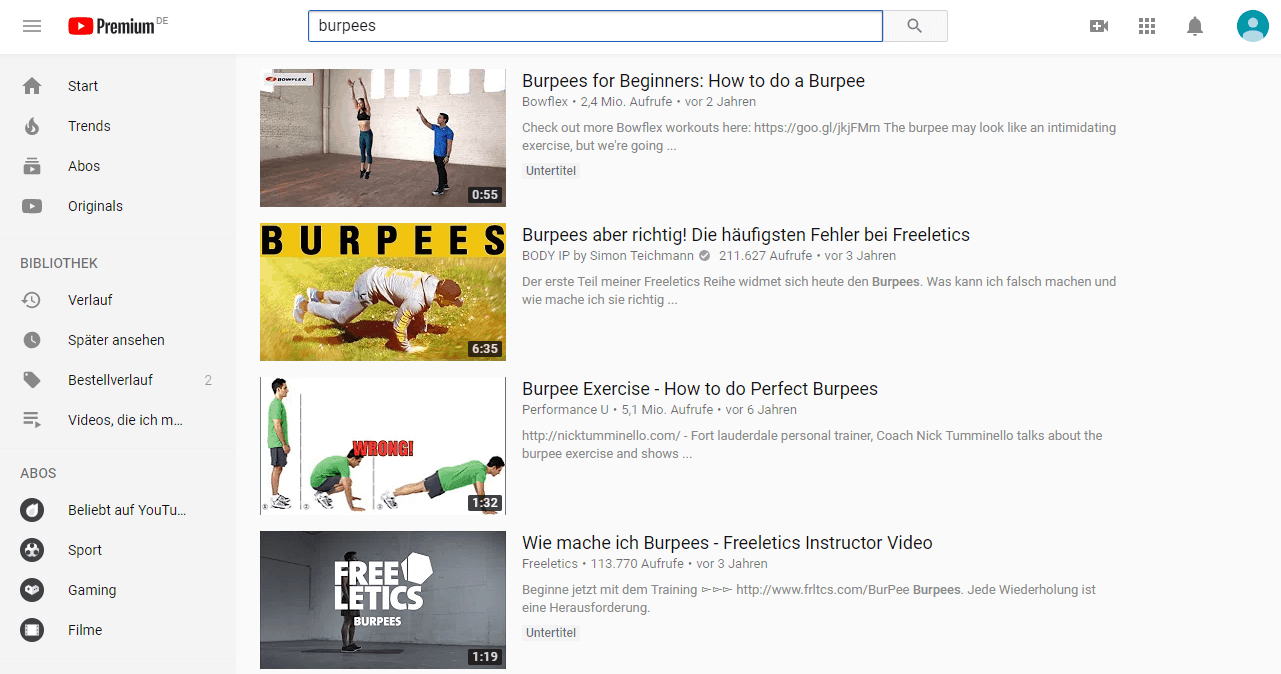Open title Wie mache ich Burpees
Screen dimensions: 1281x674
pos(727,543)
